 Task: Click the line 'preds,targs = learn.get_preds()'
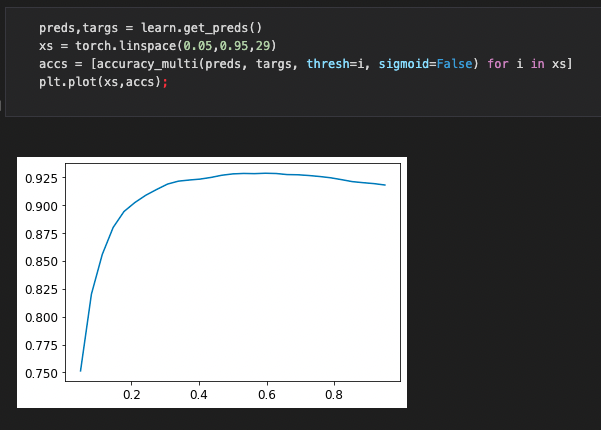tap(150, 28)
